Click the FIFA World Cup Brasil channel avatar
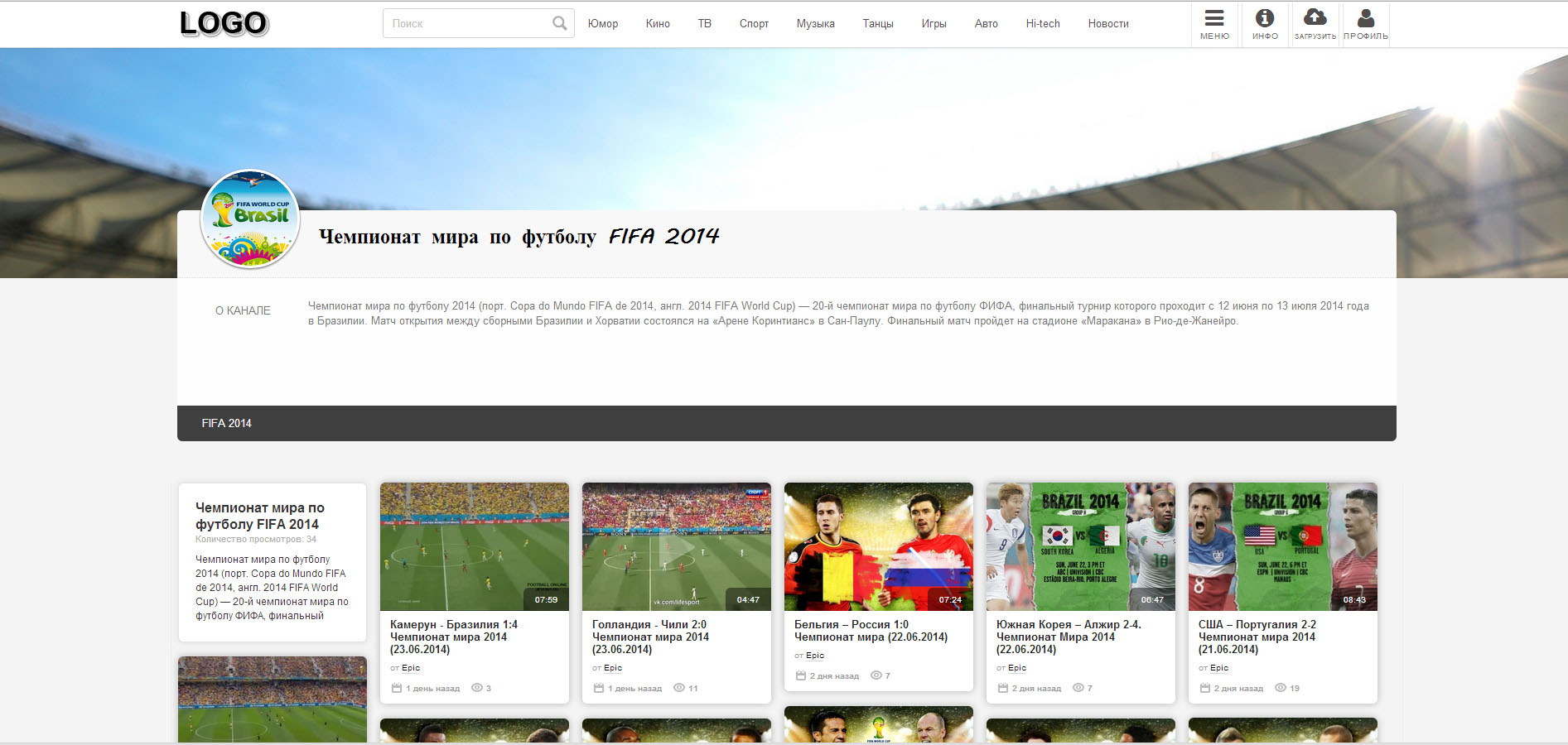The width and height of the screenshot is (1568, 745). (250, 219)
